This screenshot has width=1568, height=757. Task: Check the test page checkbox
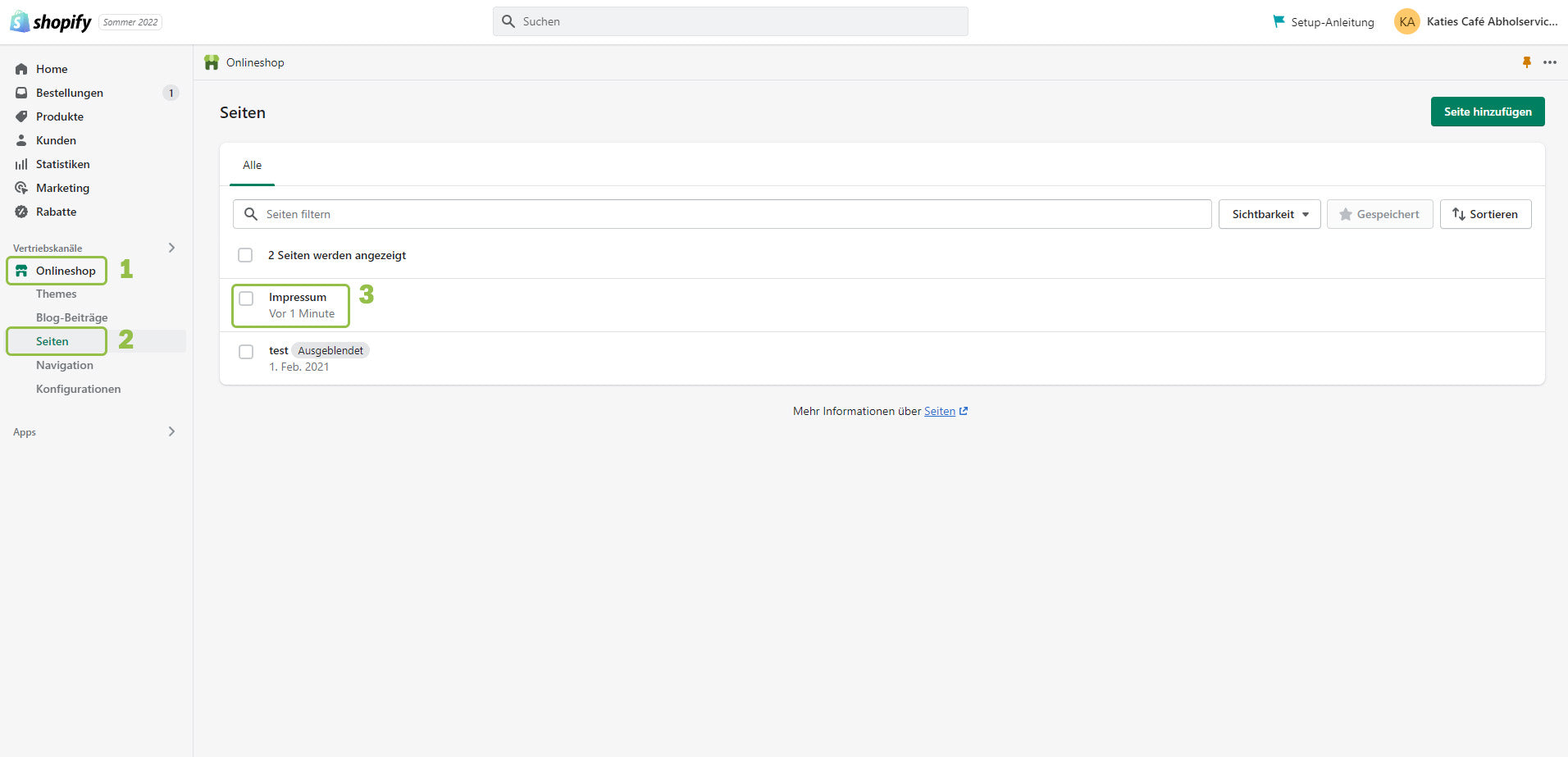pyautogui.click(x=246, y=352)
